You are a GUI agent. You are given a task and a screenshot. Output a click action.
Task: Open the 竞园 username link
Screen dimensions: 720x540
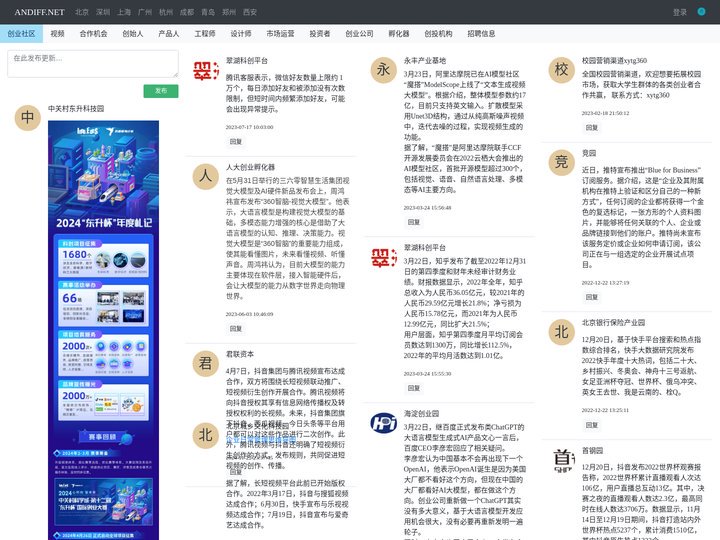pyautogui.click(x=589, y=153)
